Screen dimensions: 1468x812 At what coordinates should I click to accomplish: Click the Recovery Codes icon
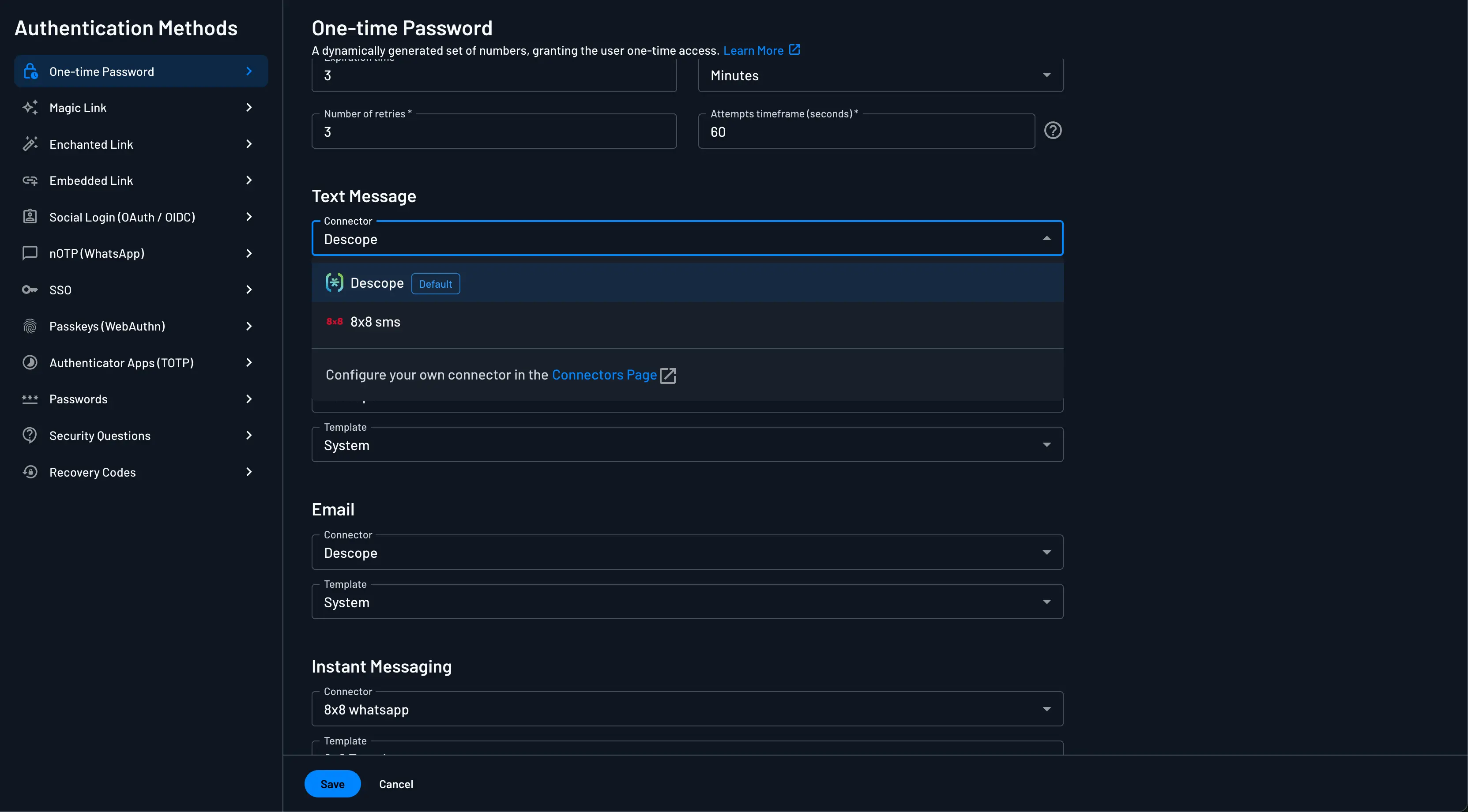[x=30, y=472]
